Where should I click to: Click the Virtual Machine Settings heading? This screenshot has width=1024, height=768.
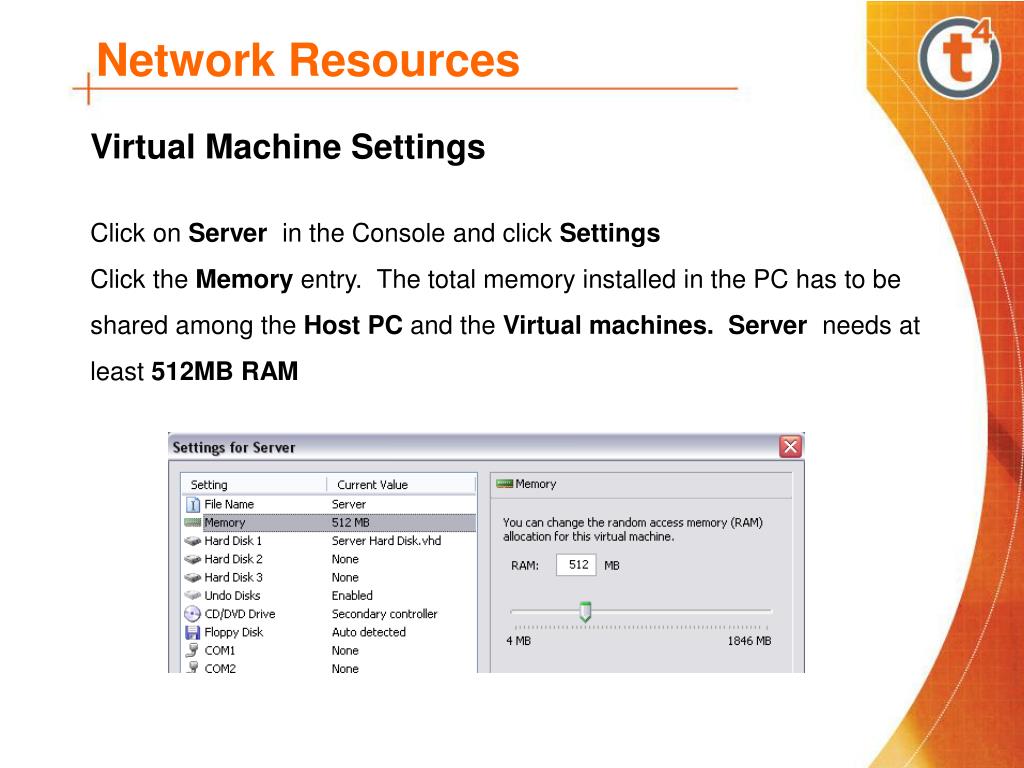click(288, 146)
